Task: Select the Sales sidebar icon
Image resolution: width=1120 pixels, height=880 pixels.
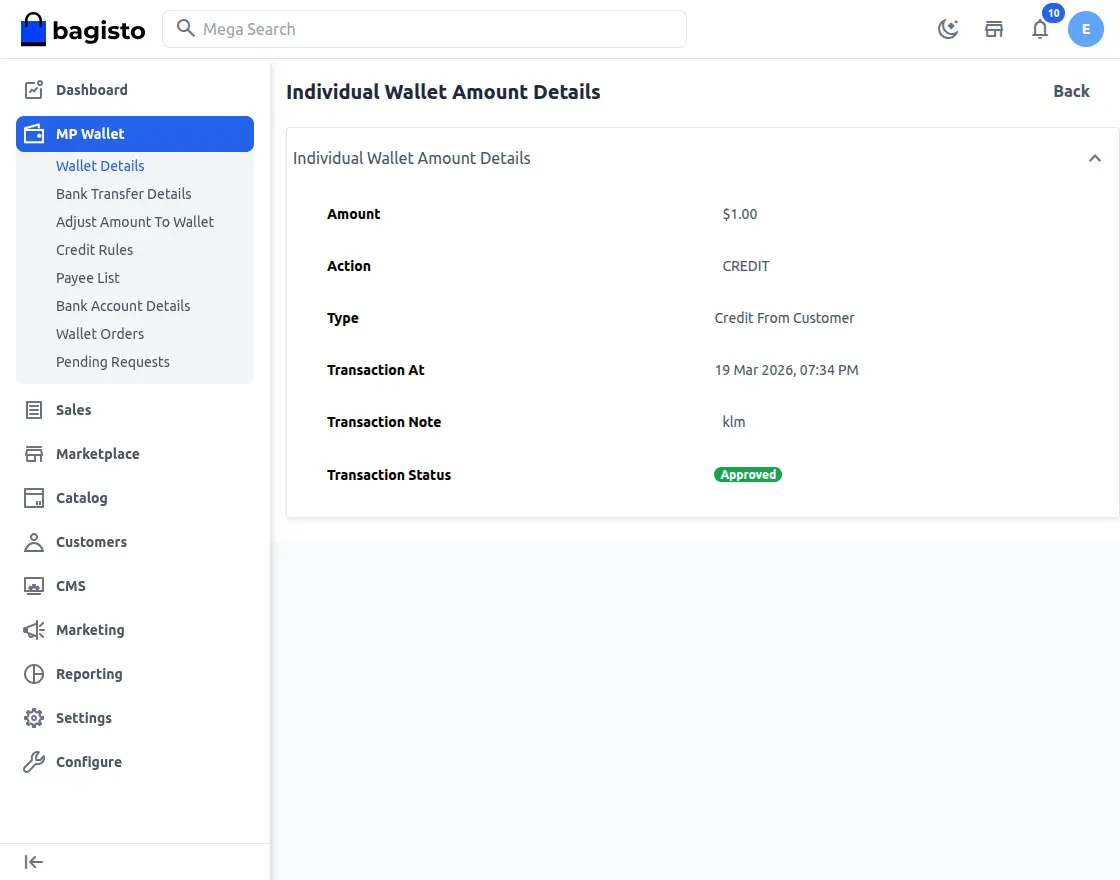Action: tap(34, 409)
